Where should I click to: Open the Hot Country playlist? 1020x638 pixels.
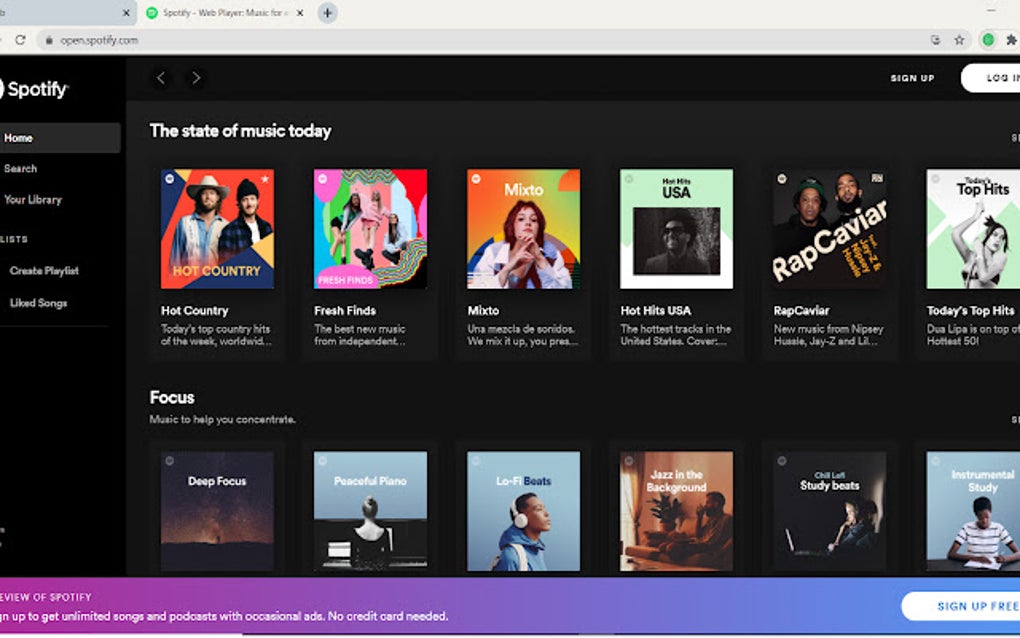218,228
